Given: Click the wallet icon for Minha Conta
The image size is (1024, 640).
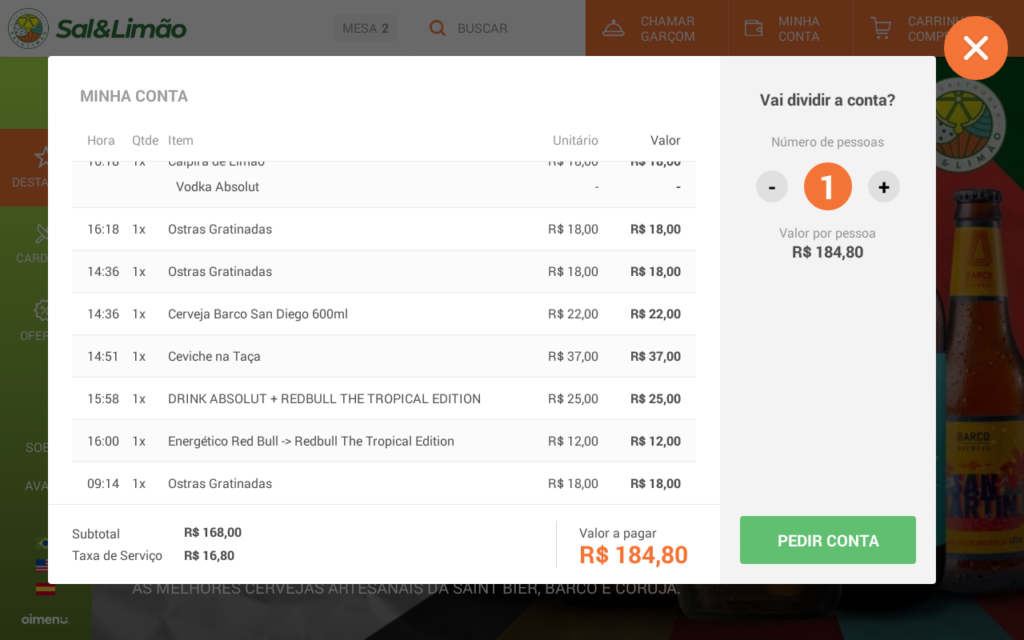Looking at the screenshot, I should click(754, 28).
